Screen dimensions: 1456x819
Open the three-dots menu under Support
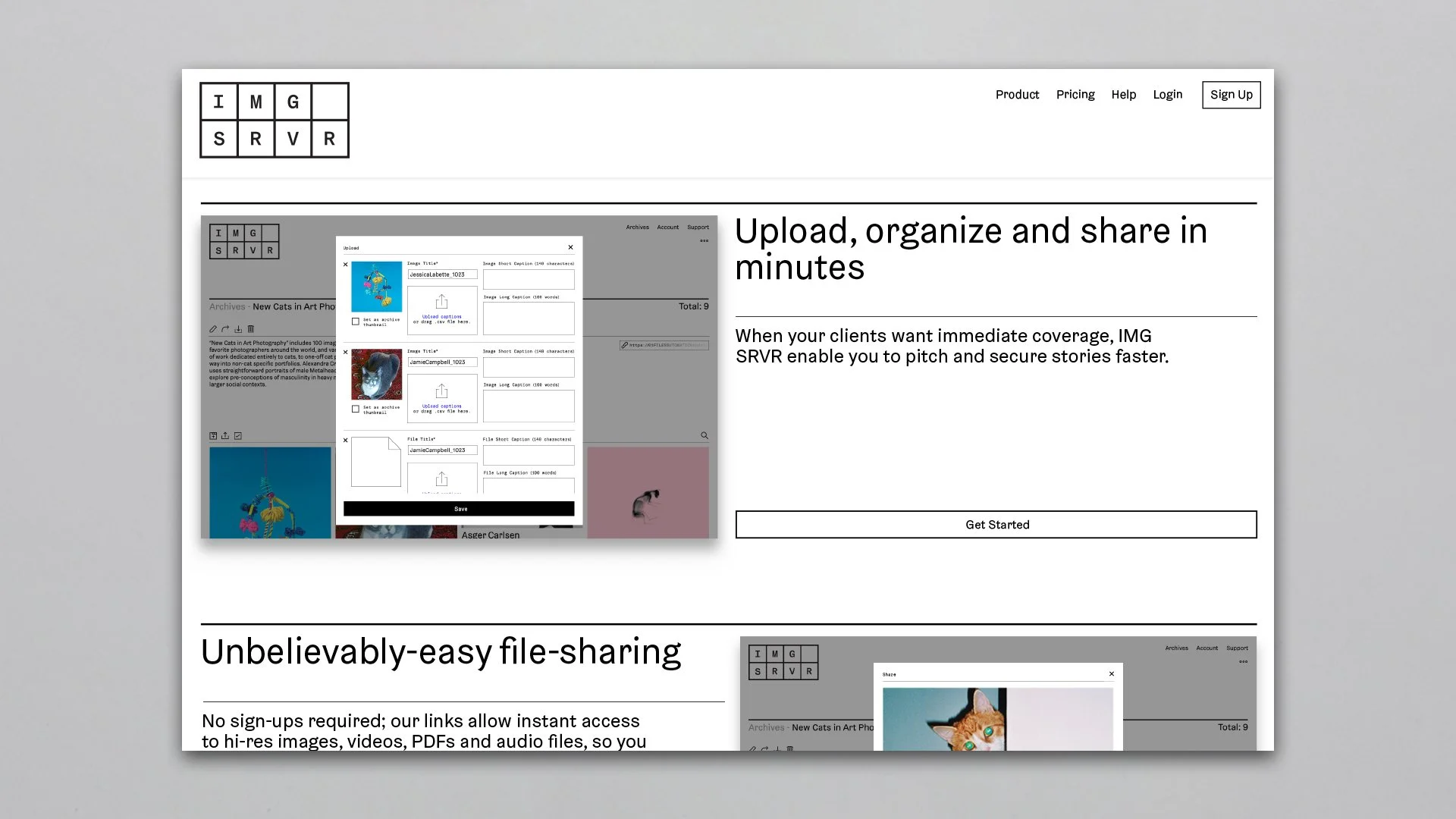pos(704,241)
